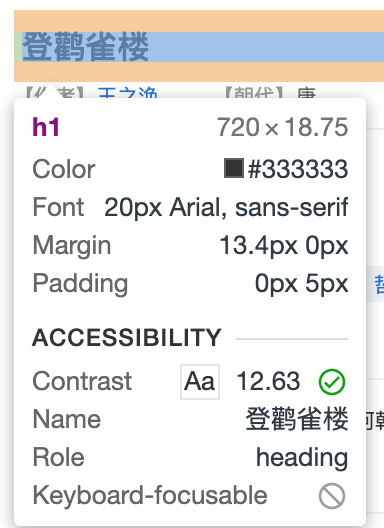Click the green padding strip beside heading

pyautogui.click(x=18, y=47)
